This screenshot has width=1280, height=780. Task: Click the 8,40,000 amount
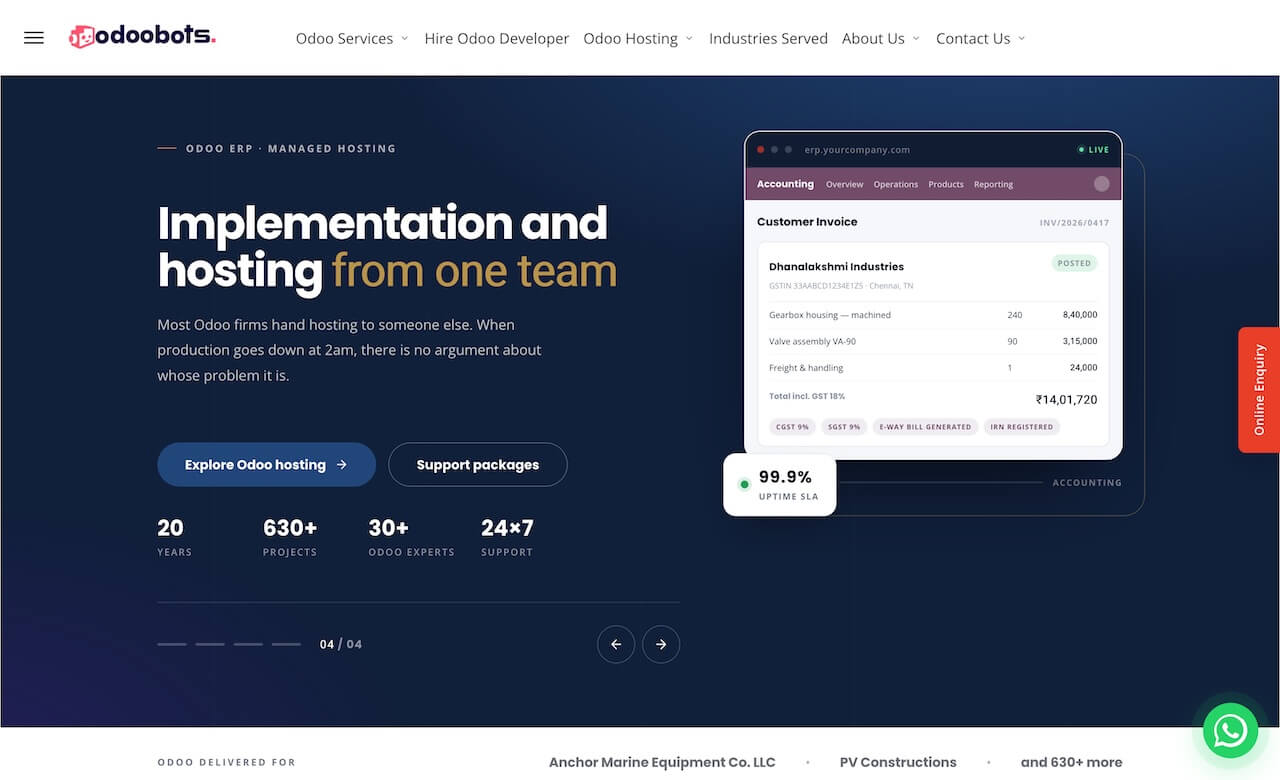(1080, 315)
